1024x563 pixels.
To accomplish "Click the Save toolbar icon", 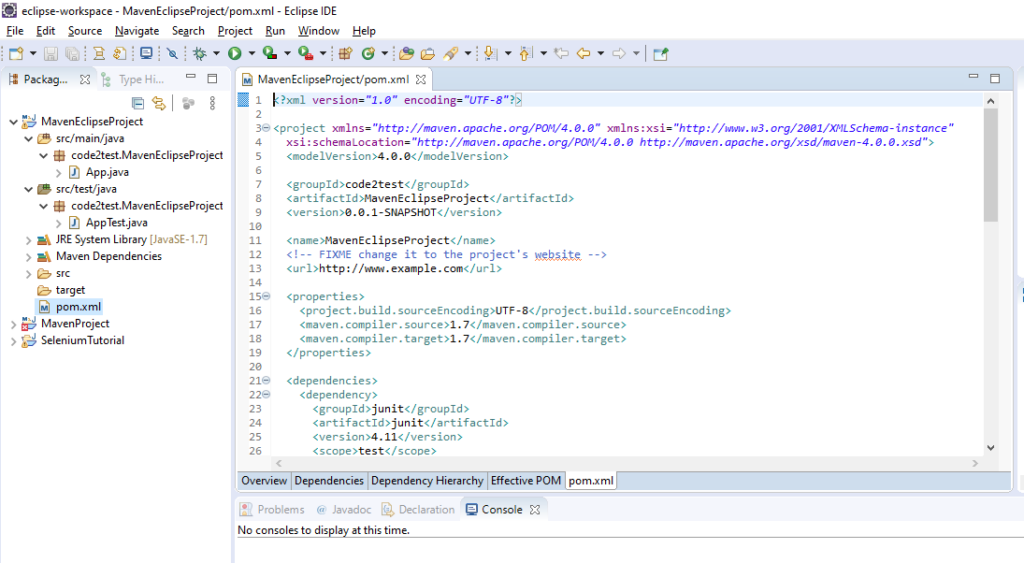I will point(51,54).
